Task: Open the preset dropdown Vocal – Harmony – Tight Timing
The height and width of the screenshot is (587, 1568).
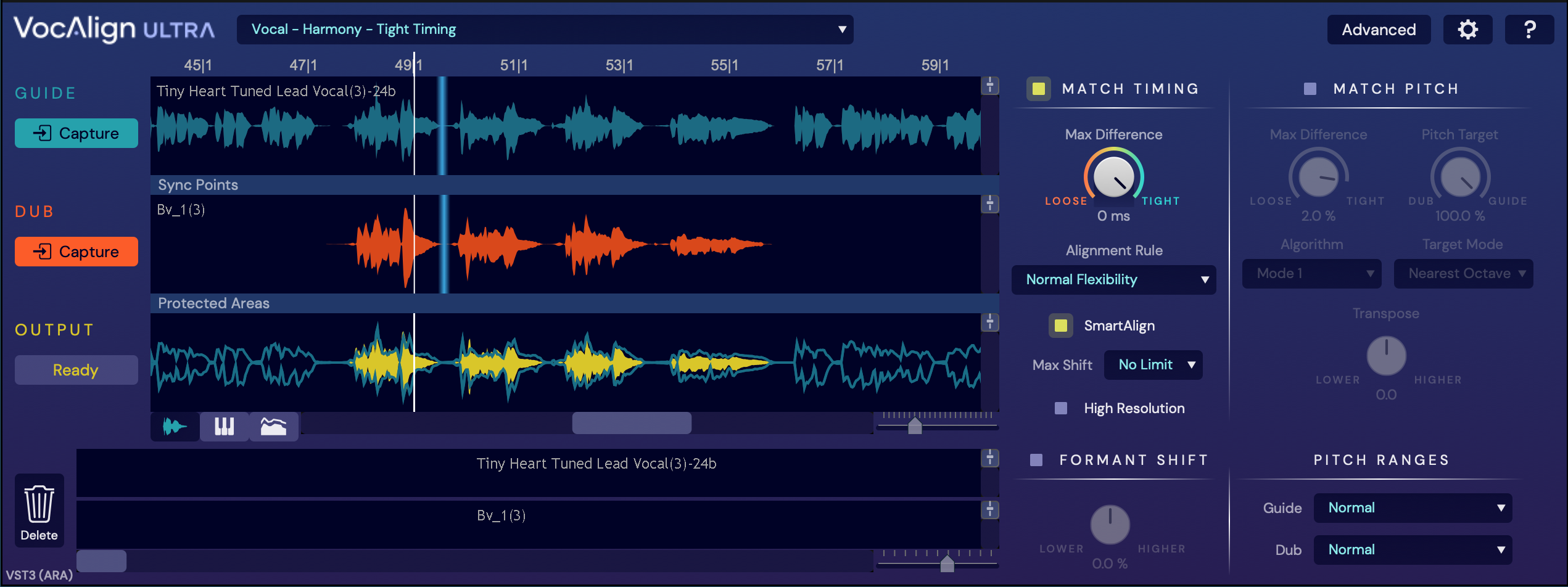Action: click(x=545, y=30)
